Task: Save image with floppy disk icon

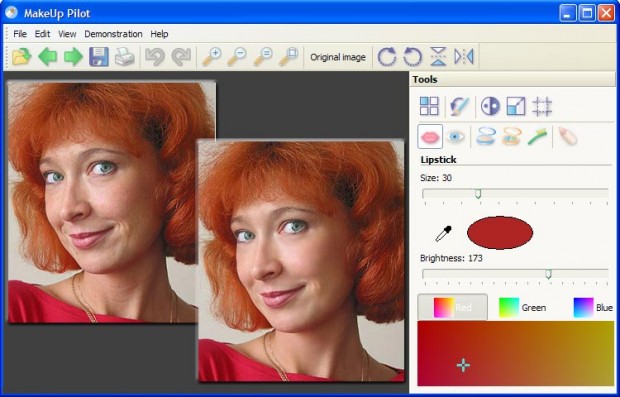Action: point(99,57)
